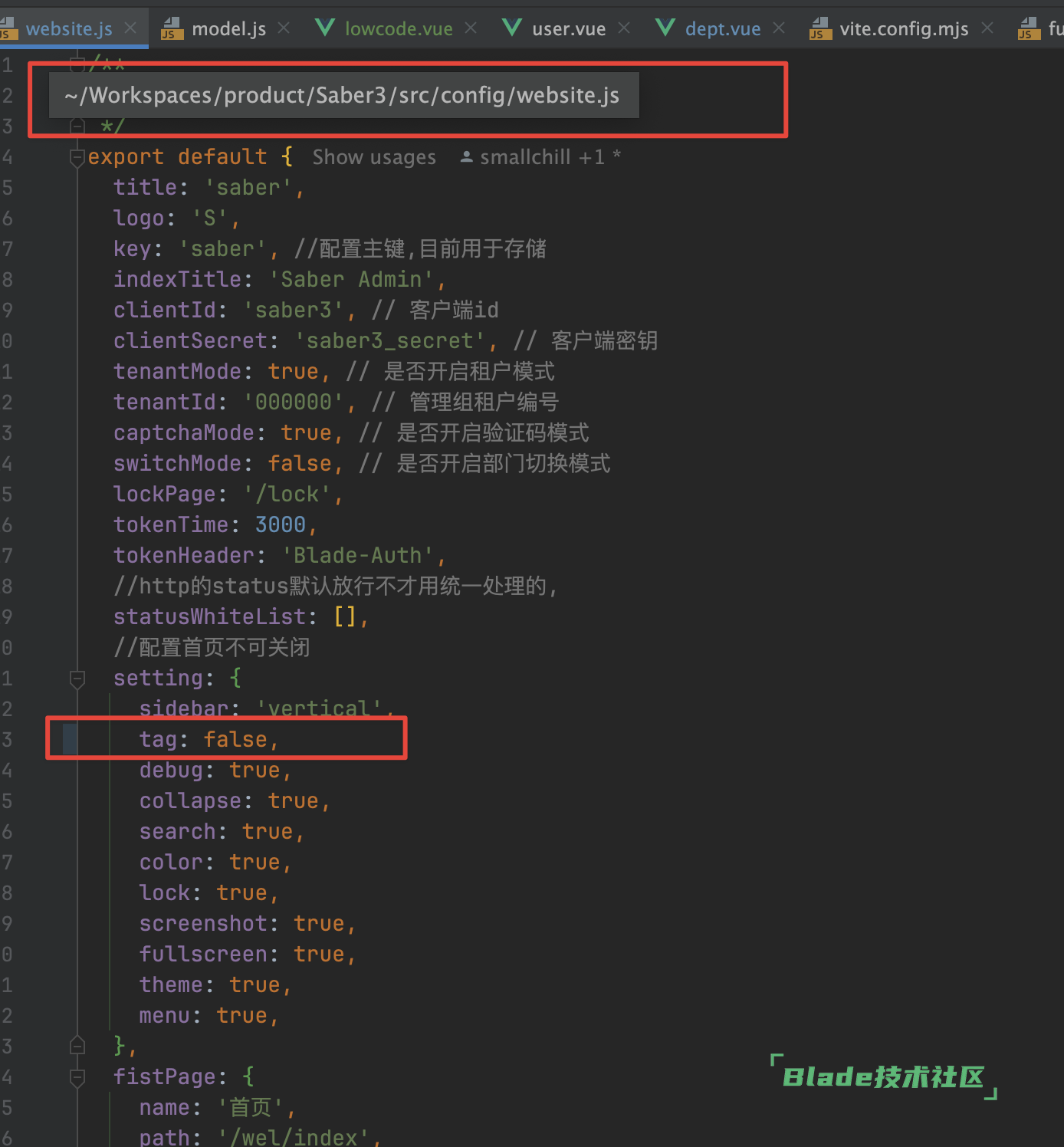
Task: Click the menu: true line
Action: (x=209, y=1016)
